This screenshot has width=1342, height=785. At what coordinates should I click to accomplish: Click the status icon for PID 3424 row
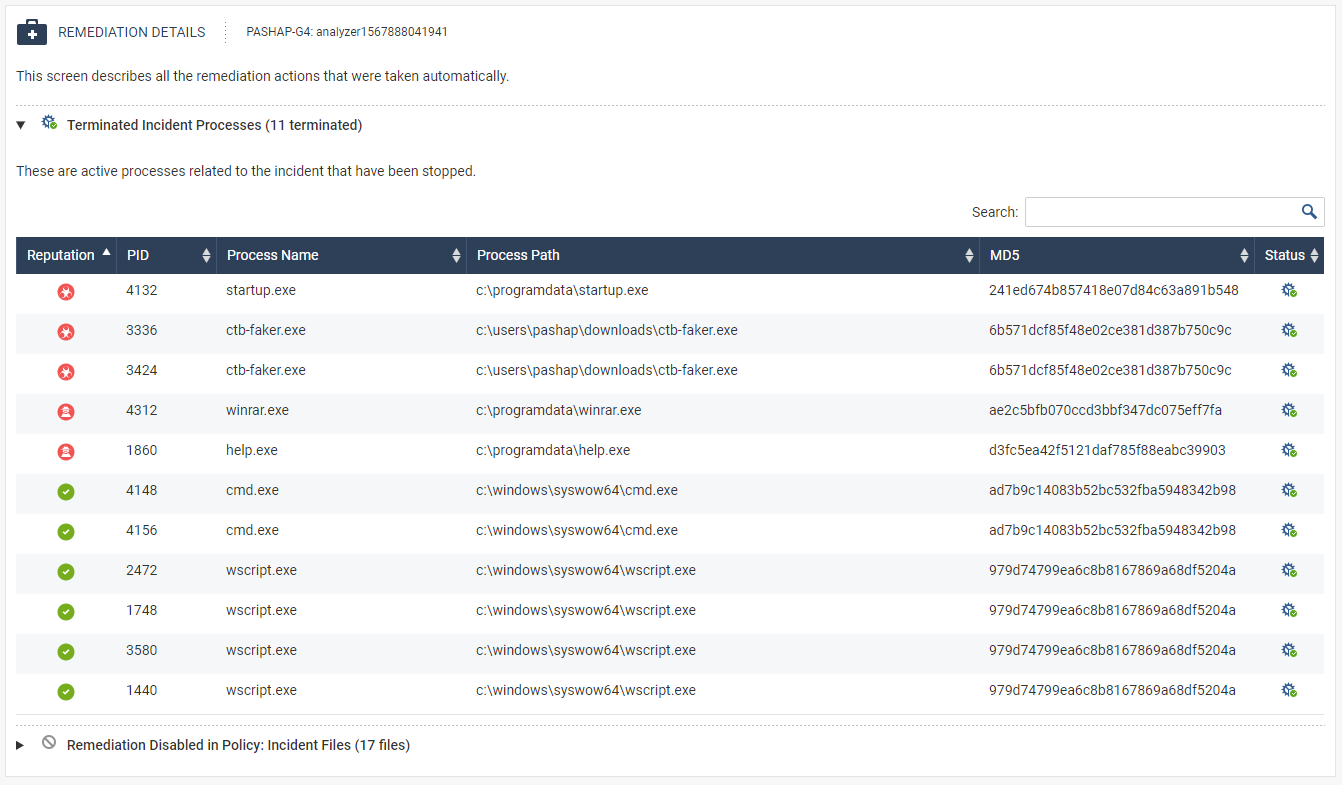tap(1289, 371)
